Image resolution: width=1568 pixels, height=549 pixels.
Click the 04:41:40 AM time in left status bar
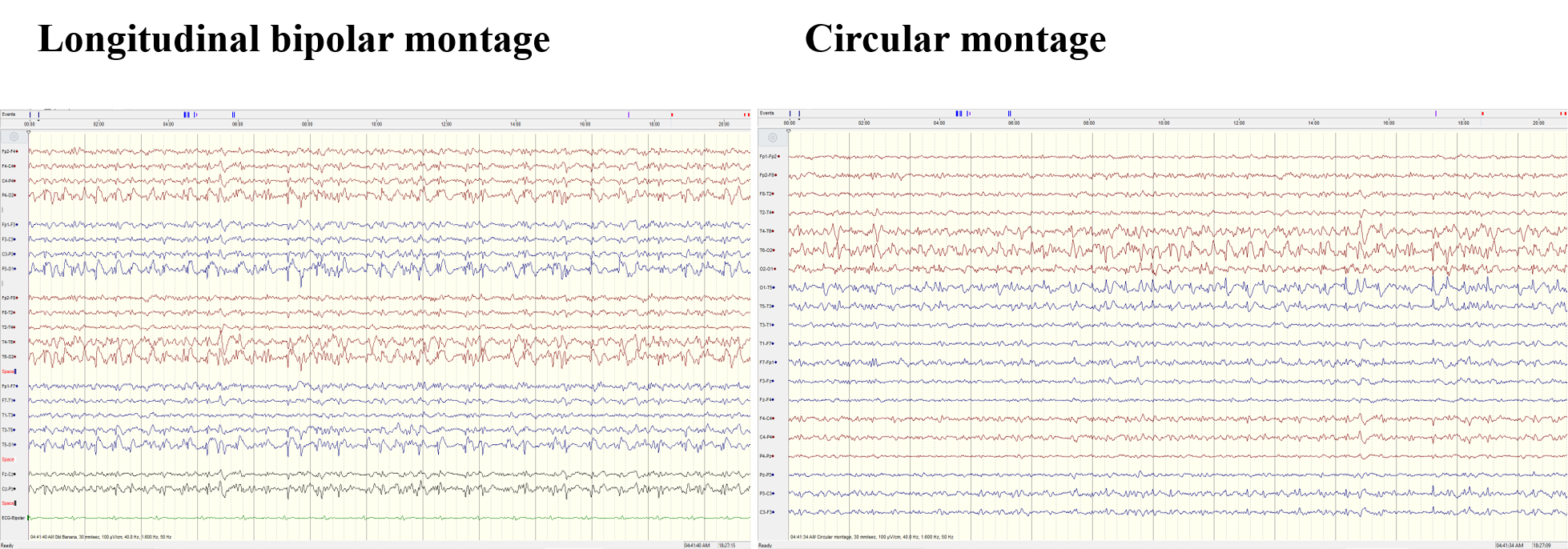[x=697, y=545]
